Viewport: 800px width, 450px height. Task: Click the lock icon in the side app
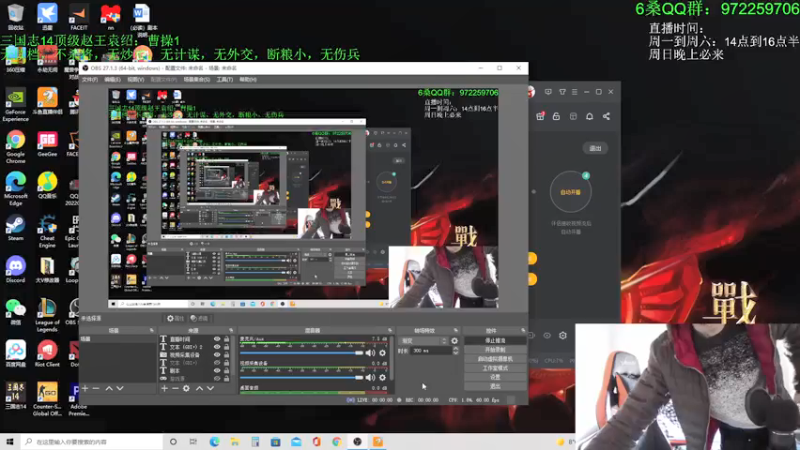[x=556, y=116]
